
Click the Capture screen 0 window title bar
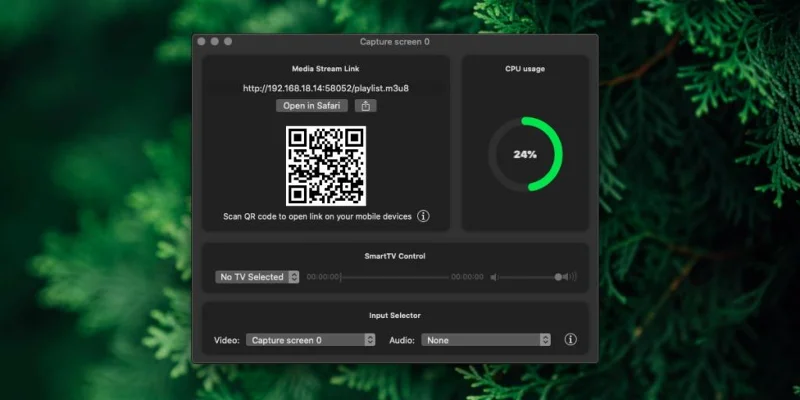point(394,41)
